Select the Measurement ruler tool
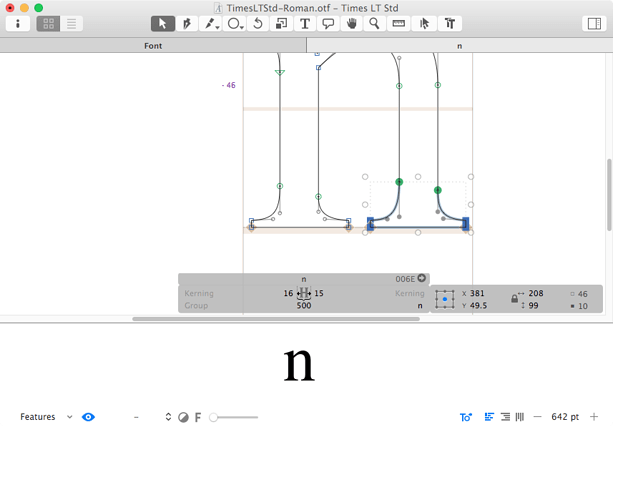The width and height of the screenshot is (623, 500). (x=398, y=23)
